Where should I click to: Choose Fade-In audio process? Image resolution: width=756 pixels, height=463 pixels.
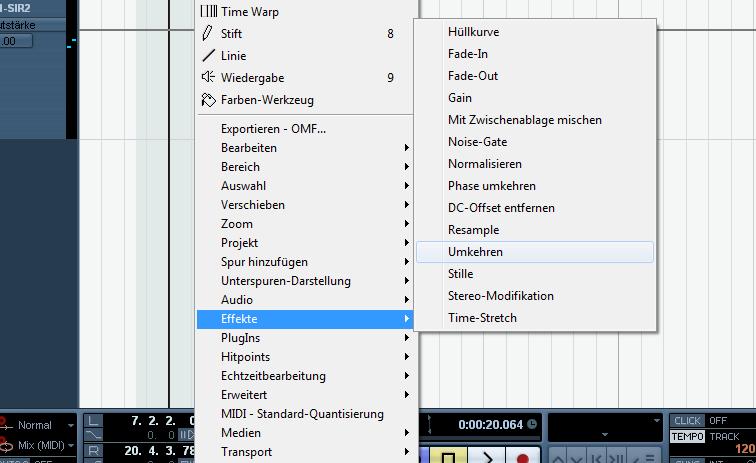(x=535, y=54)
